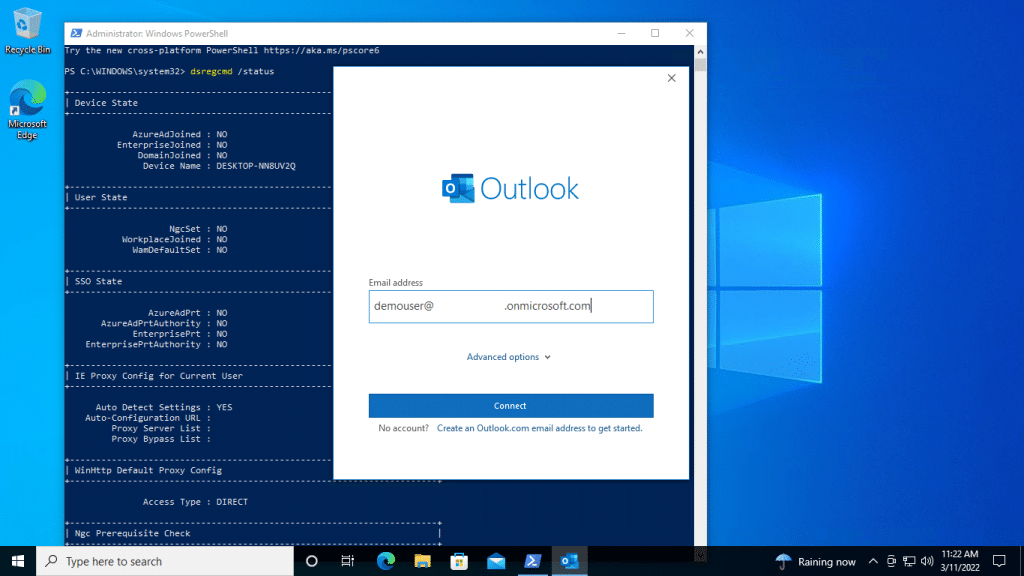Screen dimensions: 1024x576
Task: Click the Cortana circle icon
Action: click(312, 561)
